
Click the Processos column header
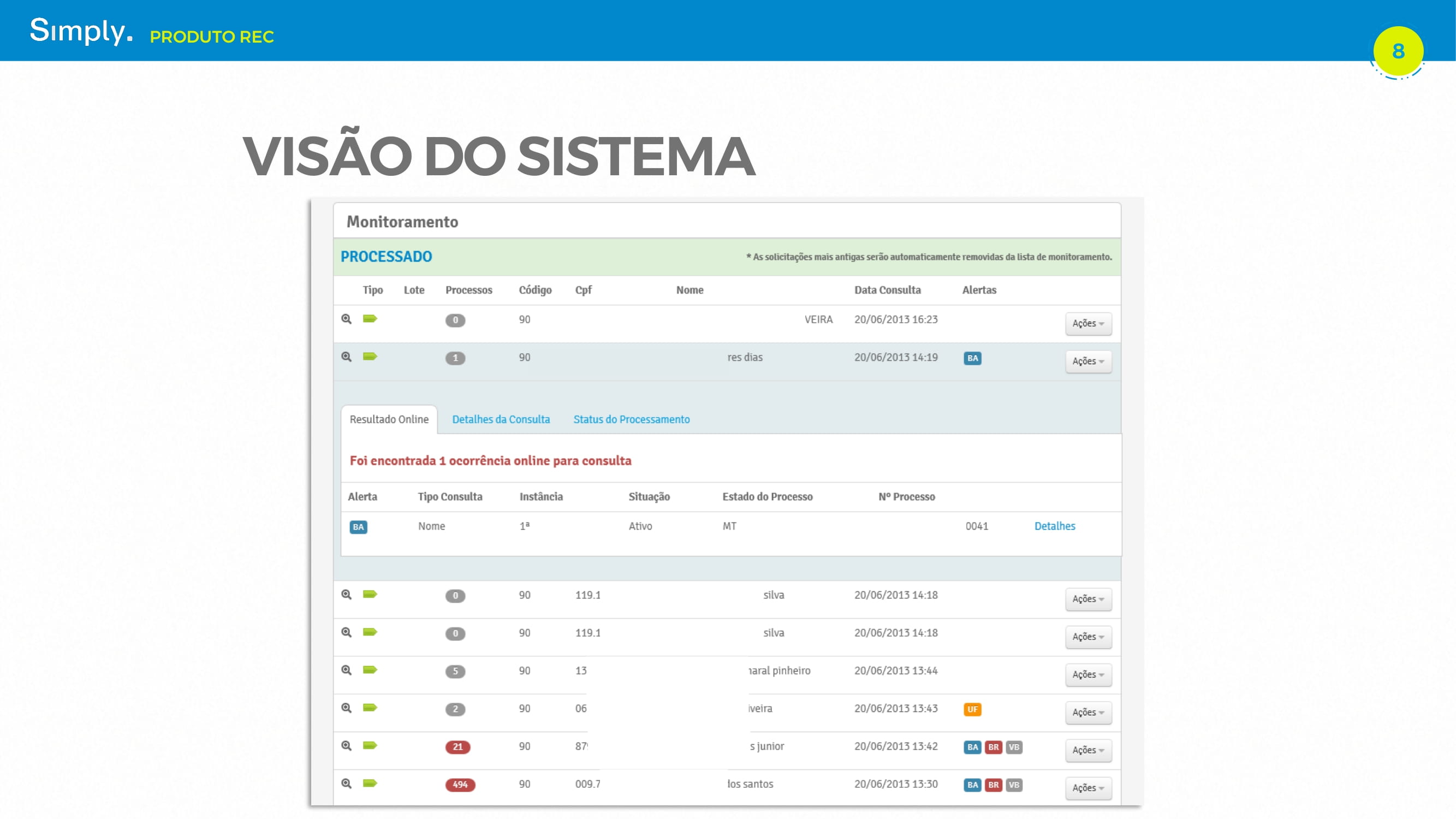point(468,290)
